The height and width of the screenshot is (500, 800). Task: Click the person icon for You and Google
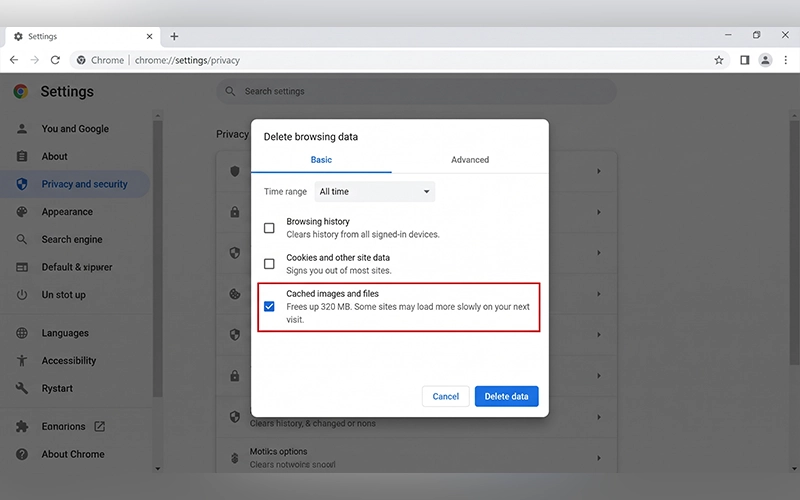coord(21,129)
